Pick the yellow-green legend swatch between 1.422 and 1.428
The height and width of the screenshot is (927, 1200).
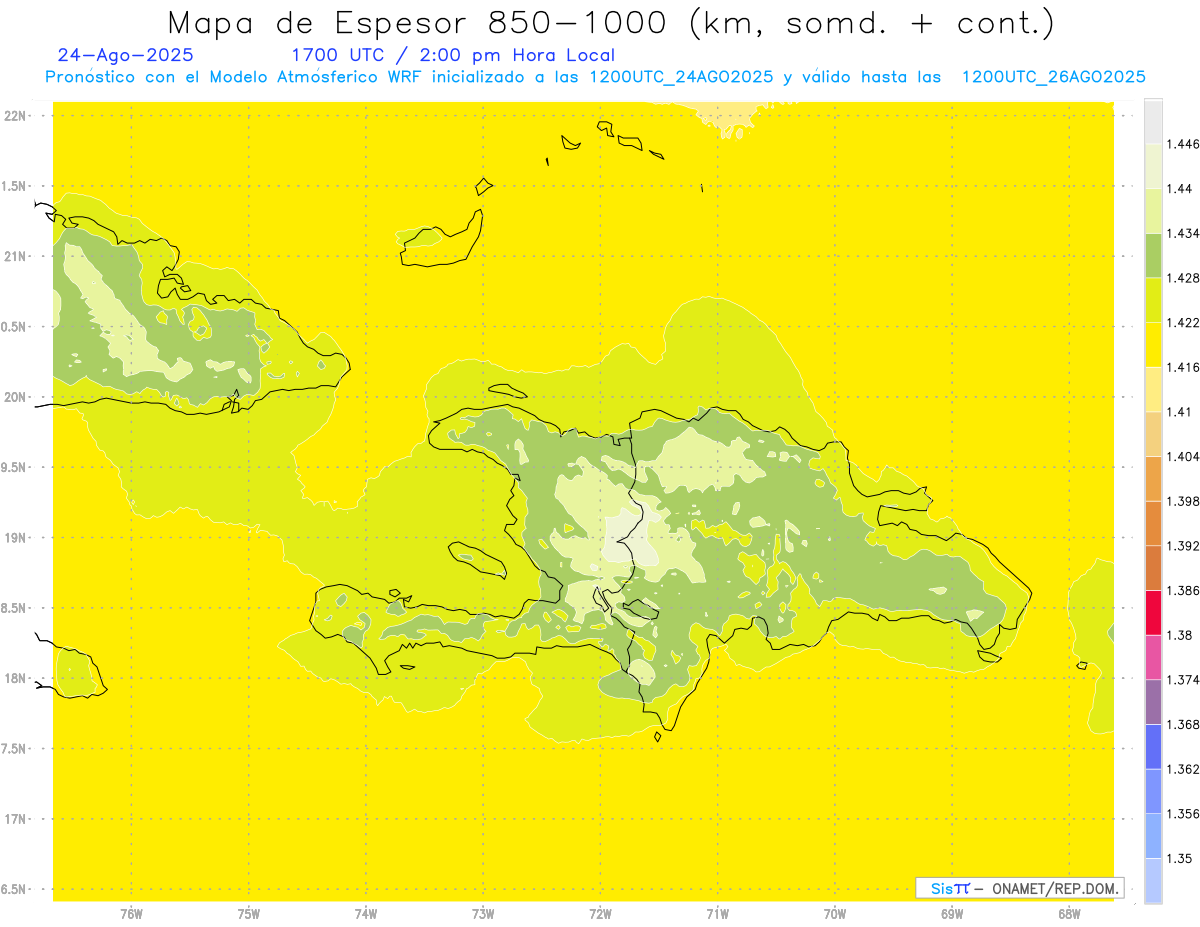pyautogui.click(x=1153, y=300)
